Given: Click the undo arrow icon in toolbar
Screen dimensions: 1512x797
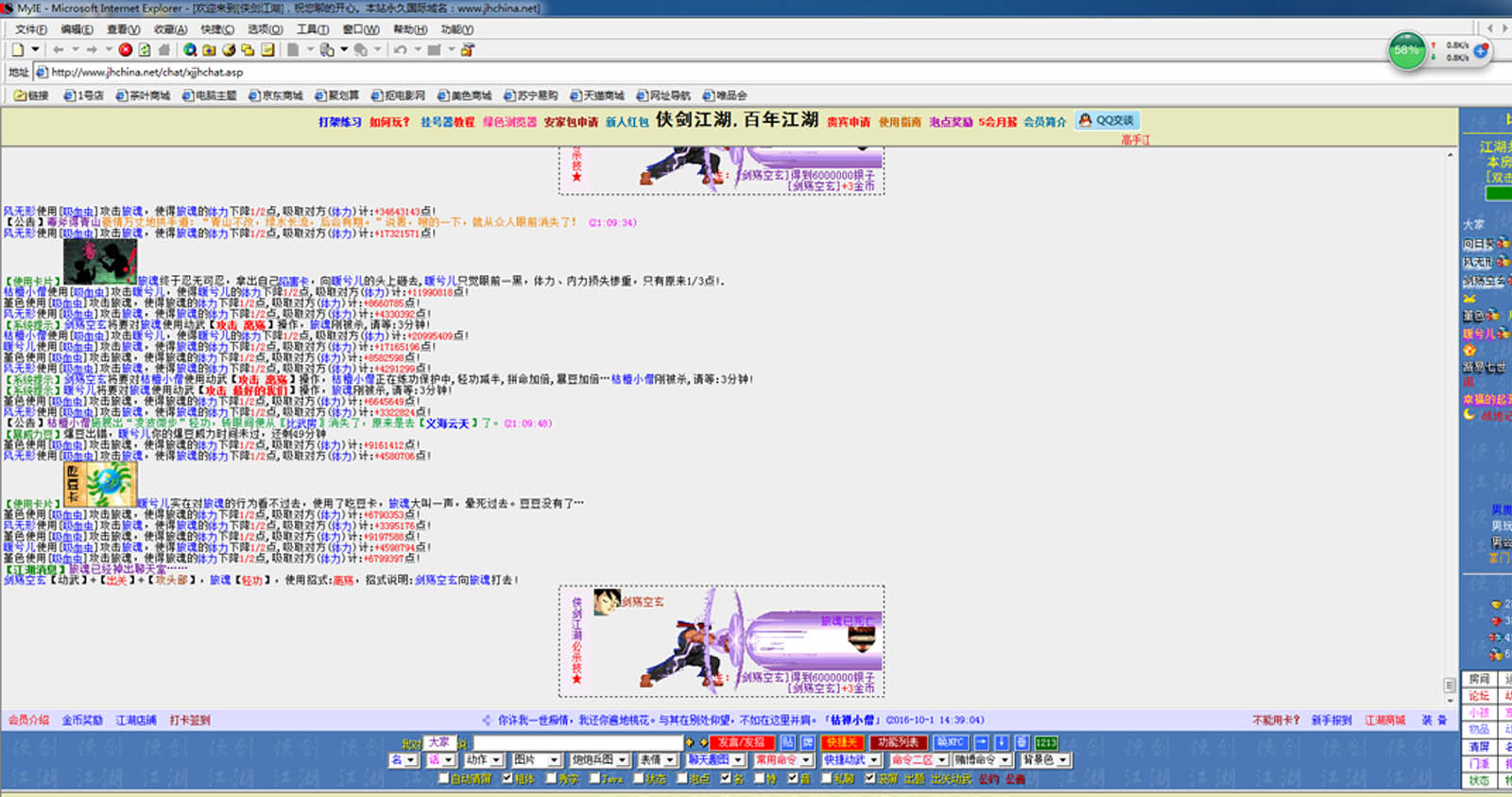Looking at the screenshot, I should 401,50.
